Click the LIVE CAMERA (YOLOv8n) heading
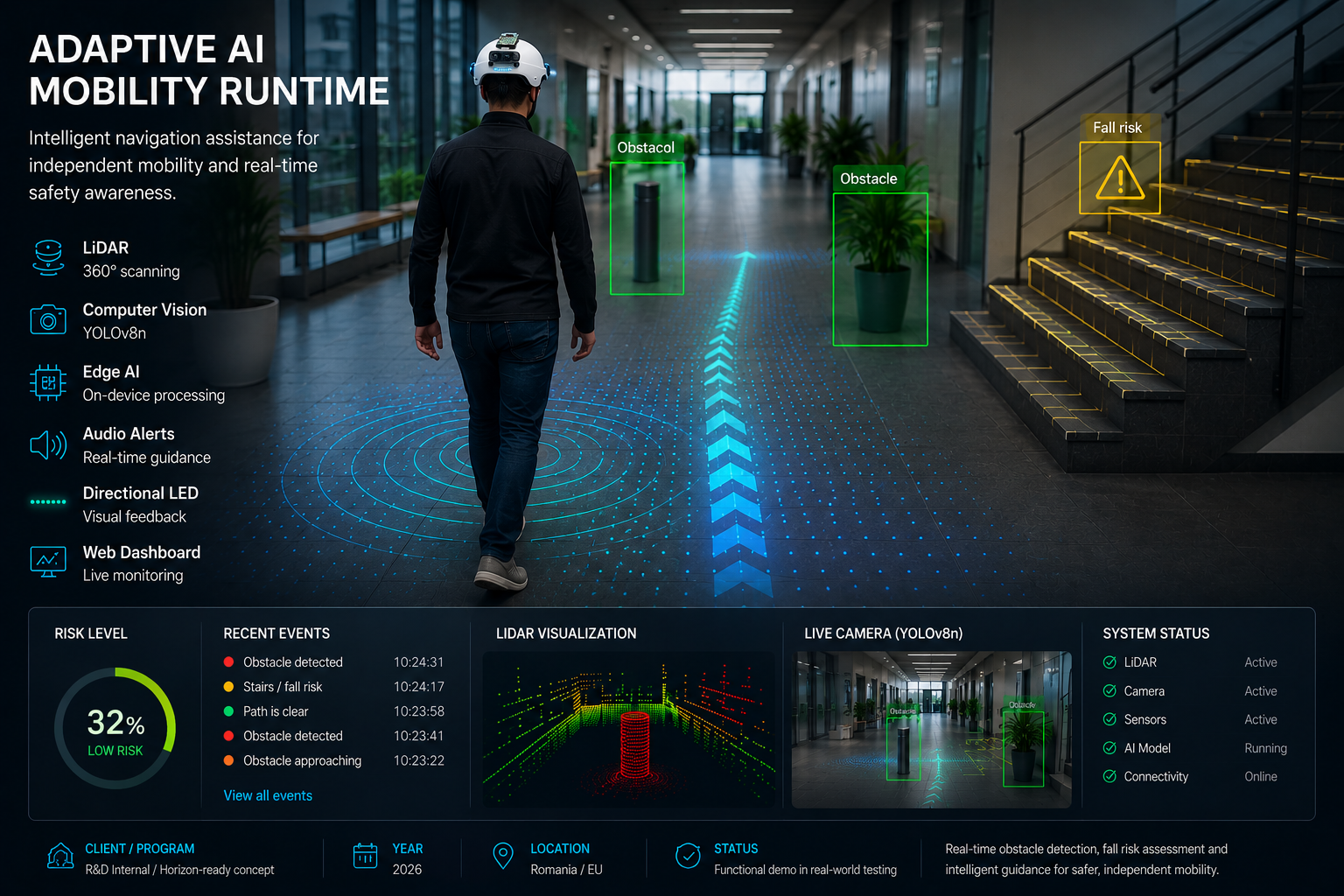This screenshot has width=1344, height=896. (884, 633)
